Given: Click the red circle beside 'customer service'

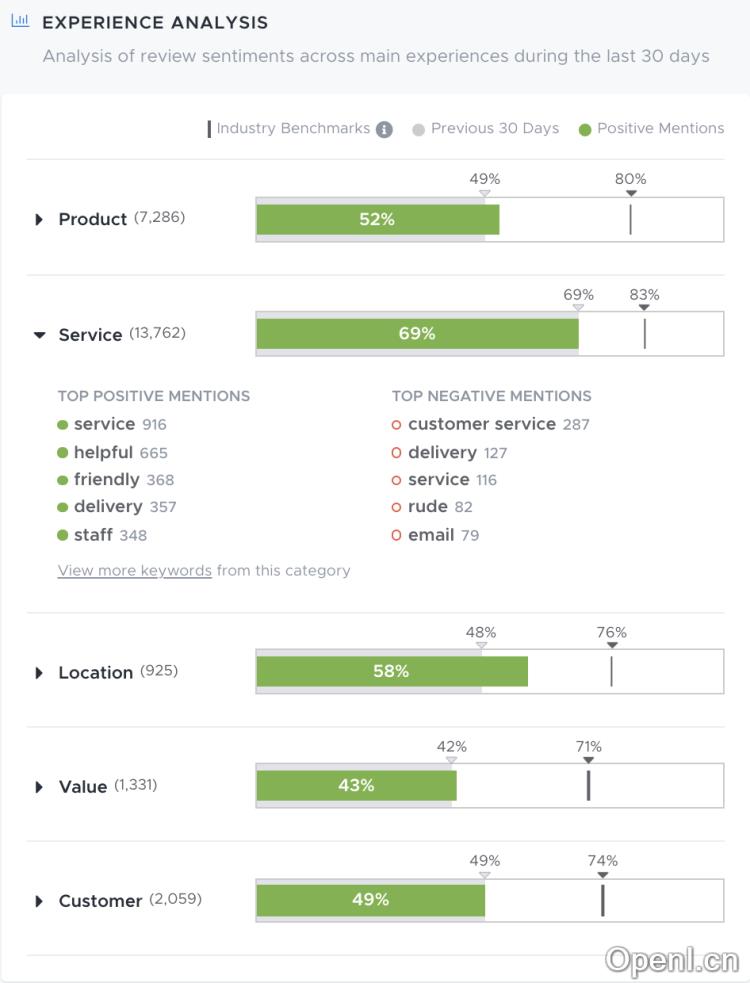Looking at the screenshot, I should point(396,424).
